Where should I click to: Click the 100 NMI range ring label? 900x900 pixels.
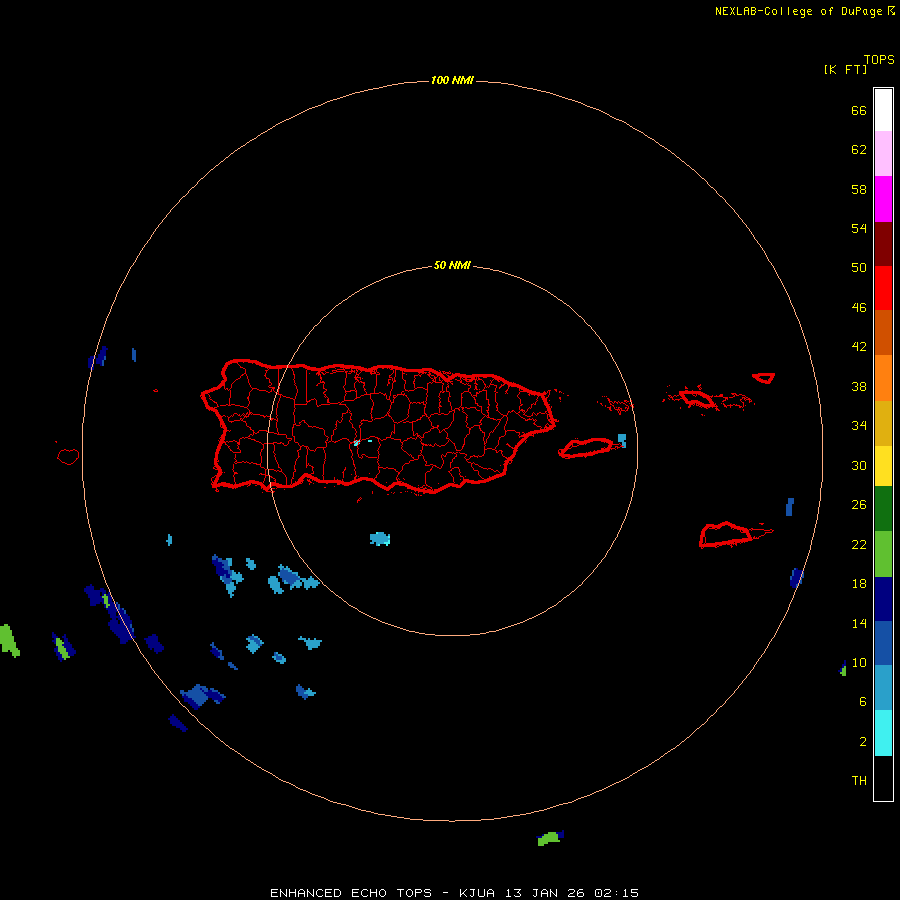(452, 80)
